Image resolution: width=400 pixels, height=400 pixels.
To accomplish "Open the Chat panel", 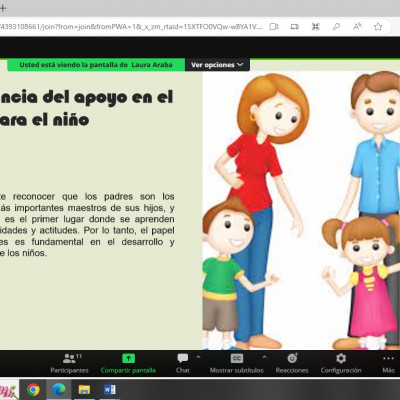I will (183, 363).
